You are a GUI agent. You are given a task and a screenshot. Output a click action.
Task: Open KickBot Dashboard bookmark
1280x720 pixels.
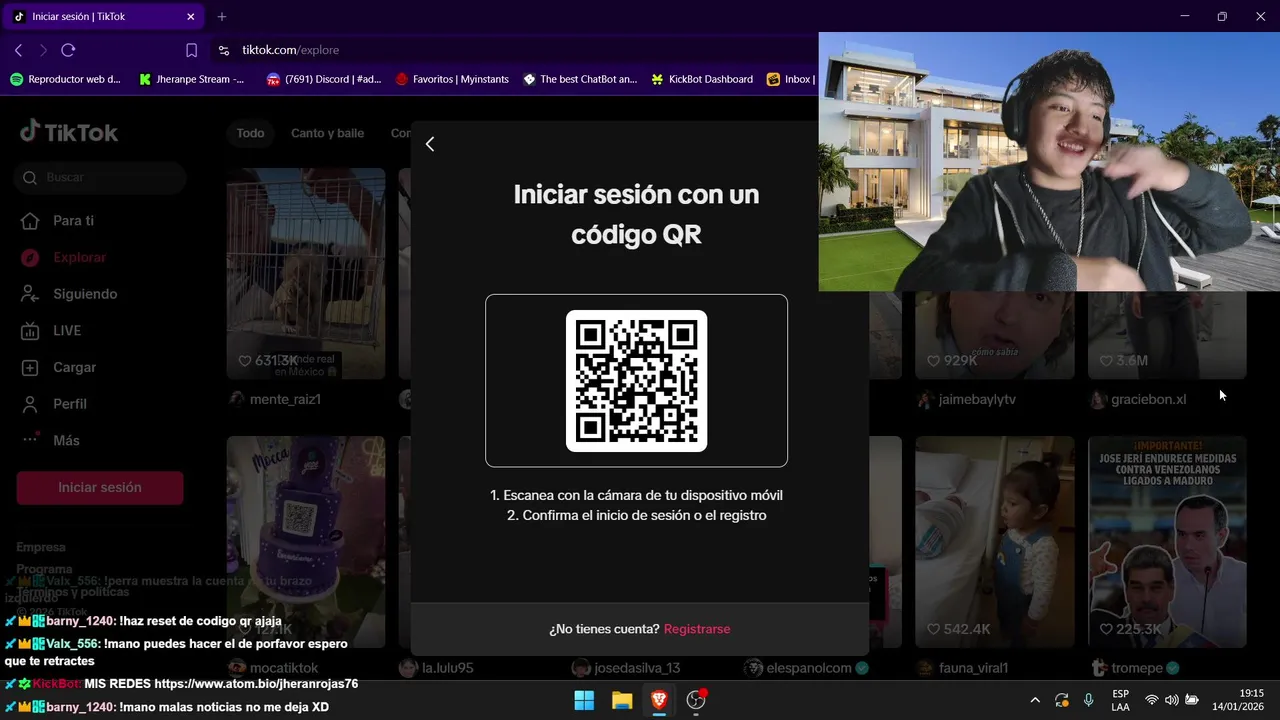702,79
